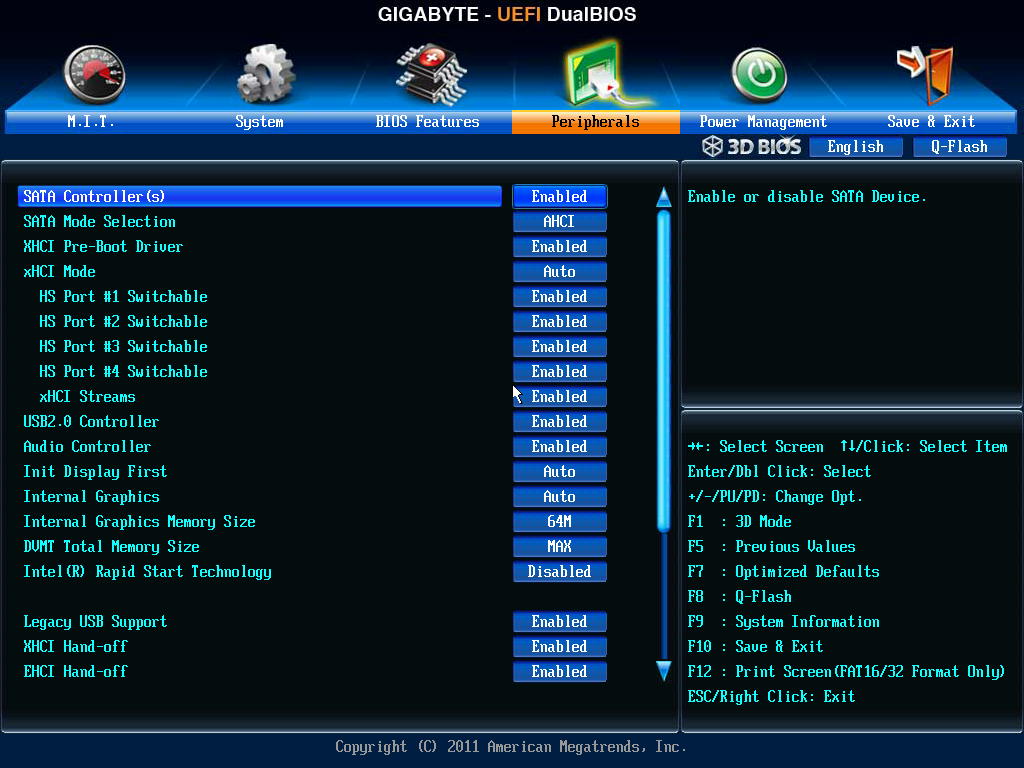Open Intel Rapid Start Technology Disabled option
This screenshot has width=1024, height=768.
click(560, 572)
